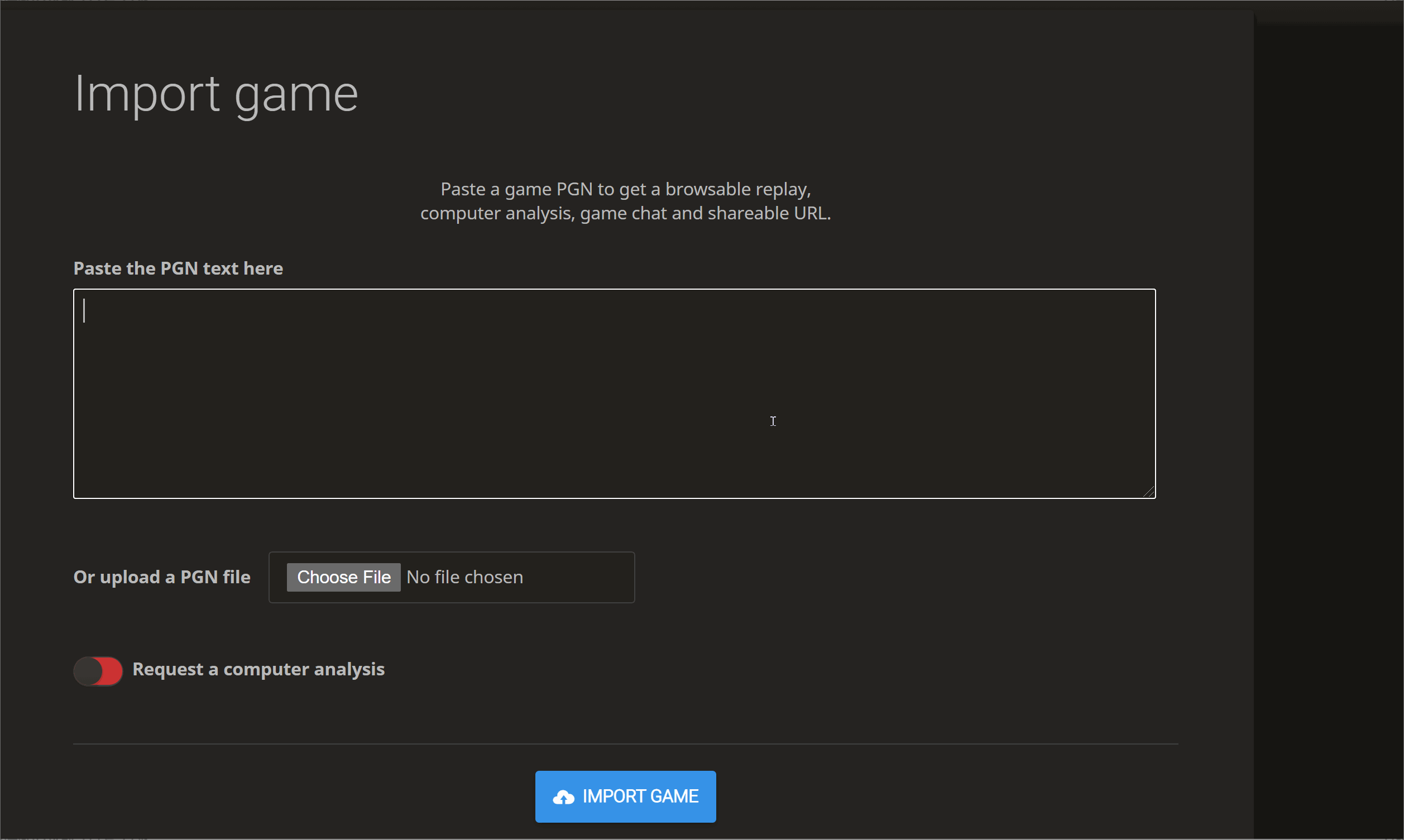1404x840 pixels.
Task: Click the Choose File button
Action: (343, 577)
